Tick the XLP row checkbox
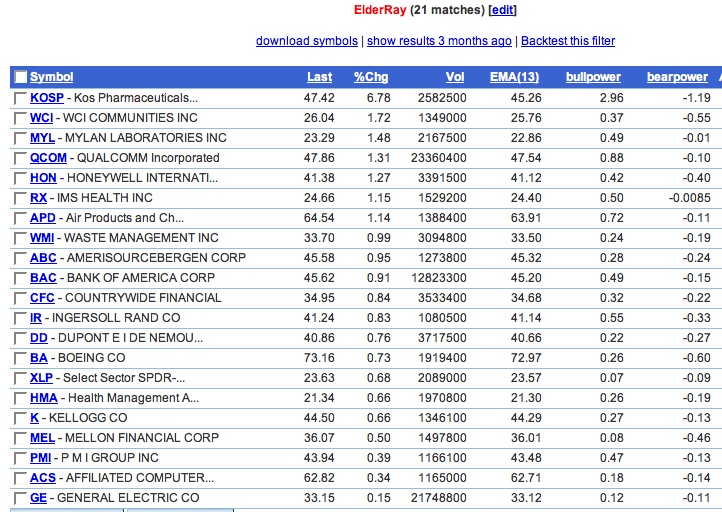The image size is (722, 512). [20, 378]
